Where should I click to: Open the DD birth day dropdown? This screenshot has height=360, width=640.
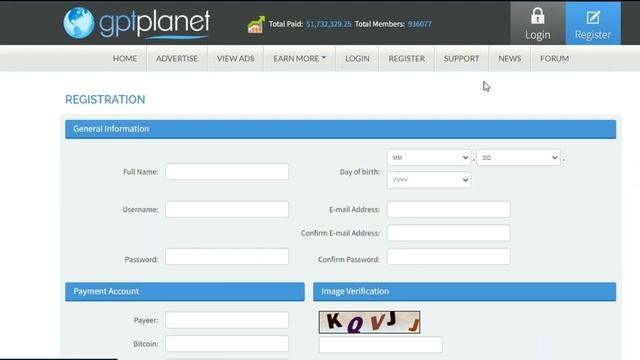pos(518,158)
